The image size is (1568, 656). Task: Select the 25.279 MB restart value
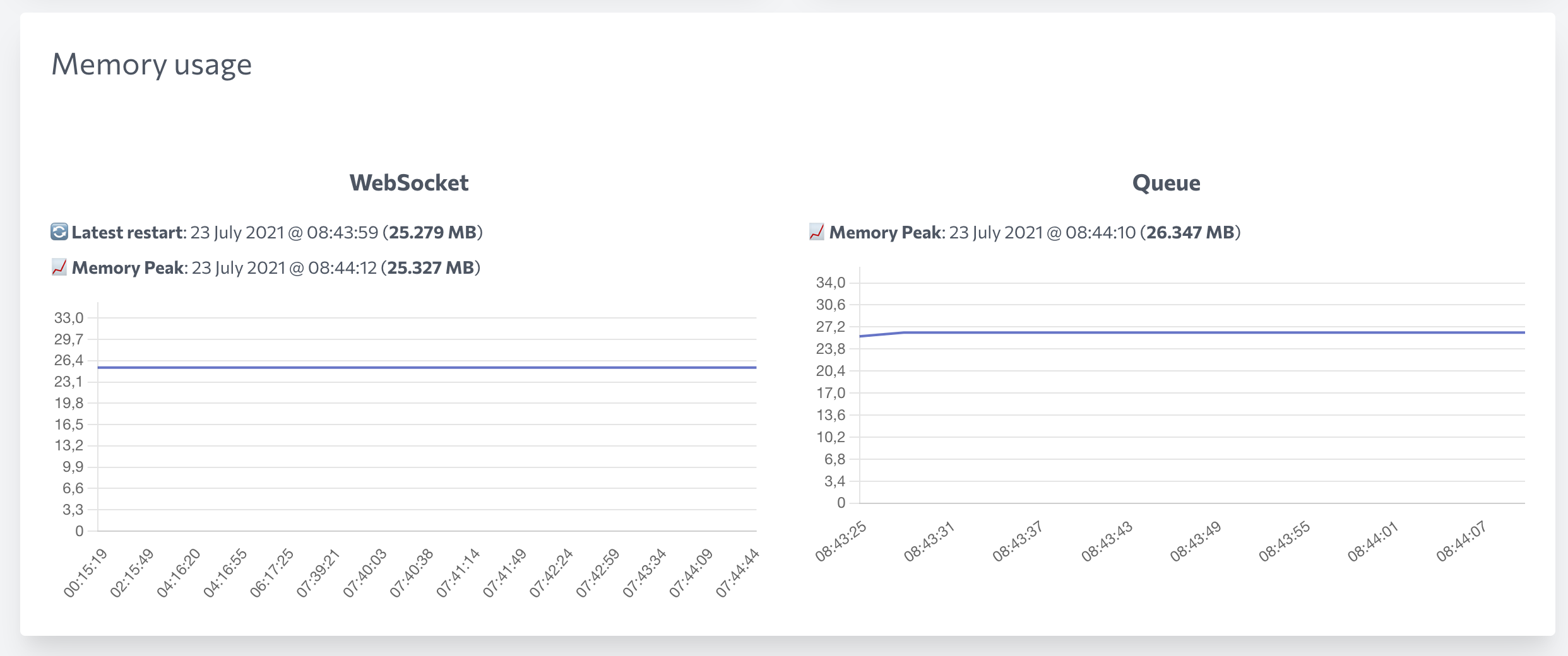pyautogui.click(x=432, y=232)
